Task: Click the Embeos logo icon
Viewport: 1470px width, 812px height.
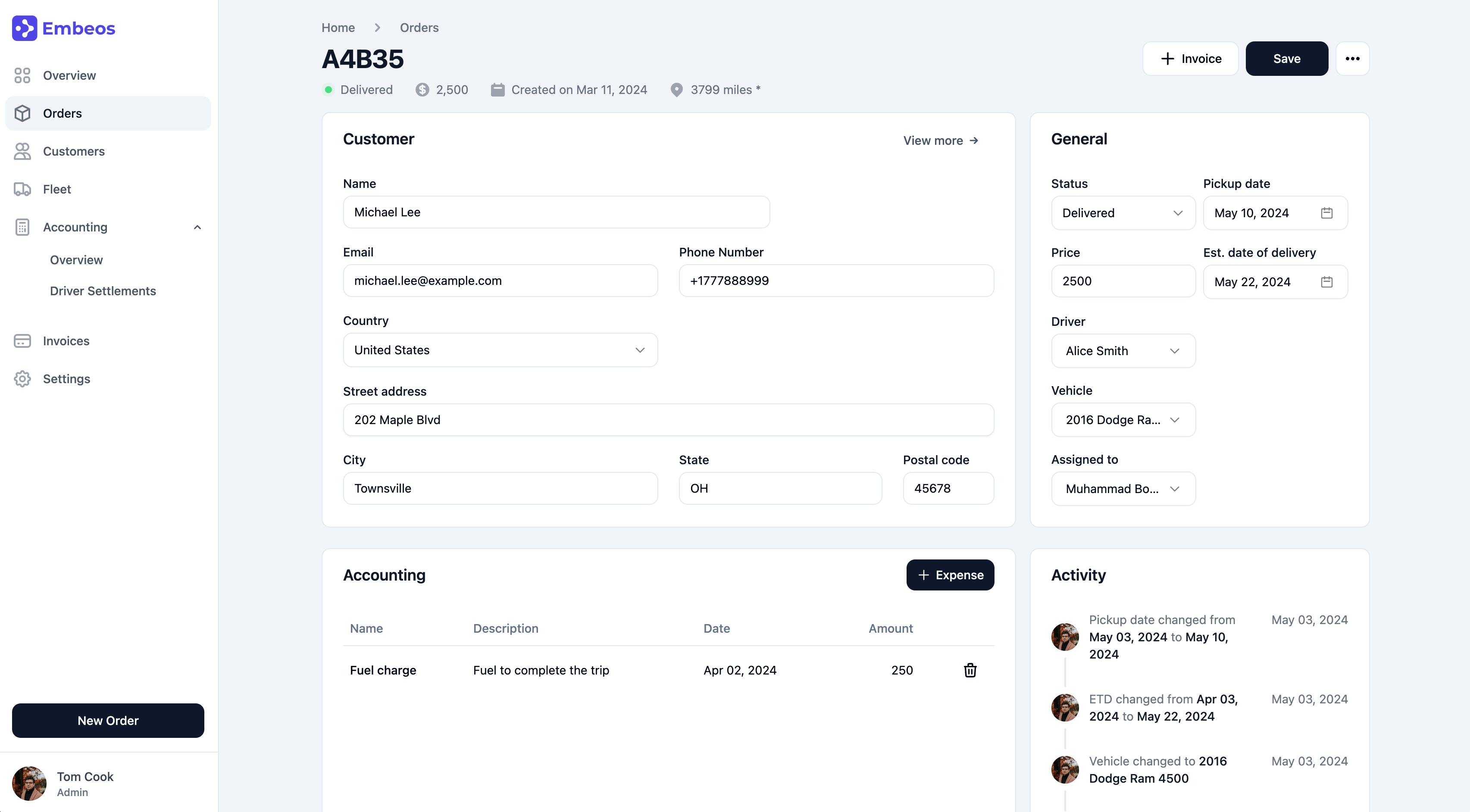Action: coord(25,28)
